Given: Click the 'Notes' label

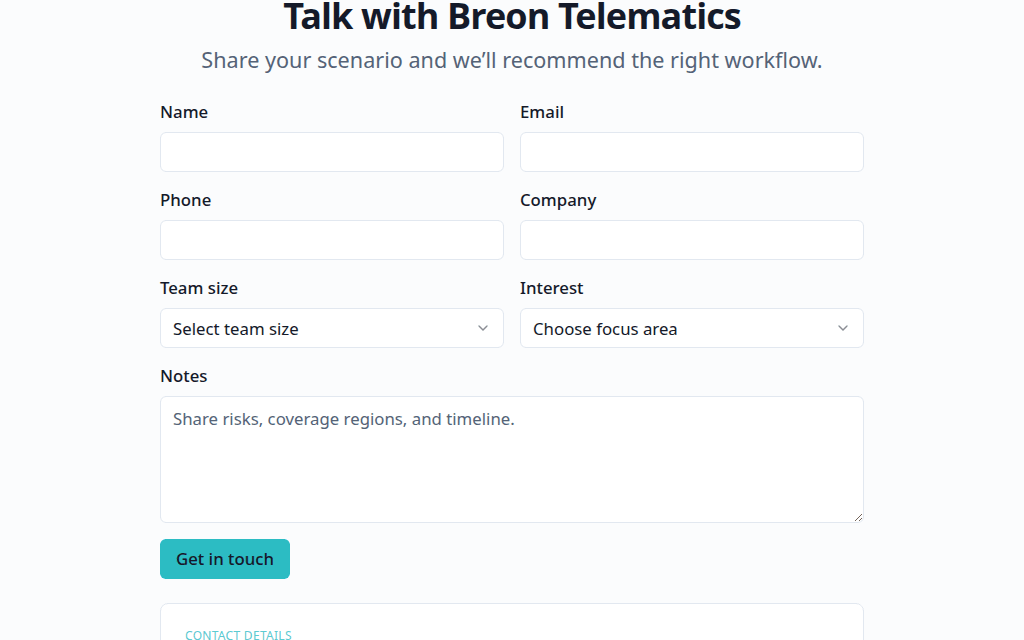Looking at the screenshot, I should pos(184,376).
